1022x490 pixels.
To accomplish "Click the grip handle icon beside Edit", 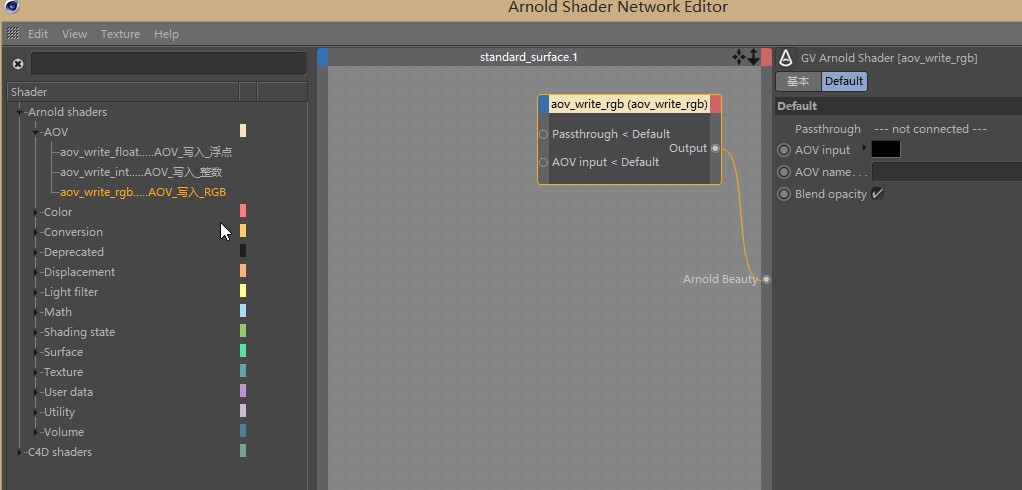I will (13, 34).
